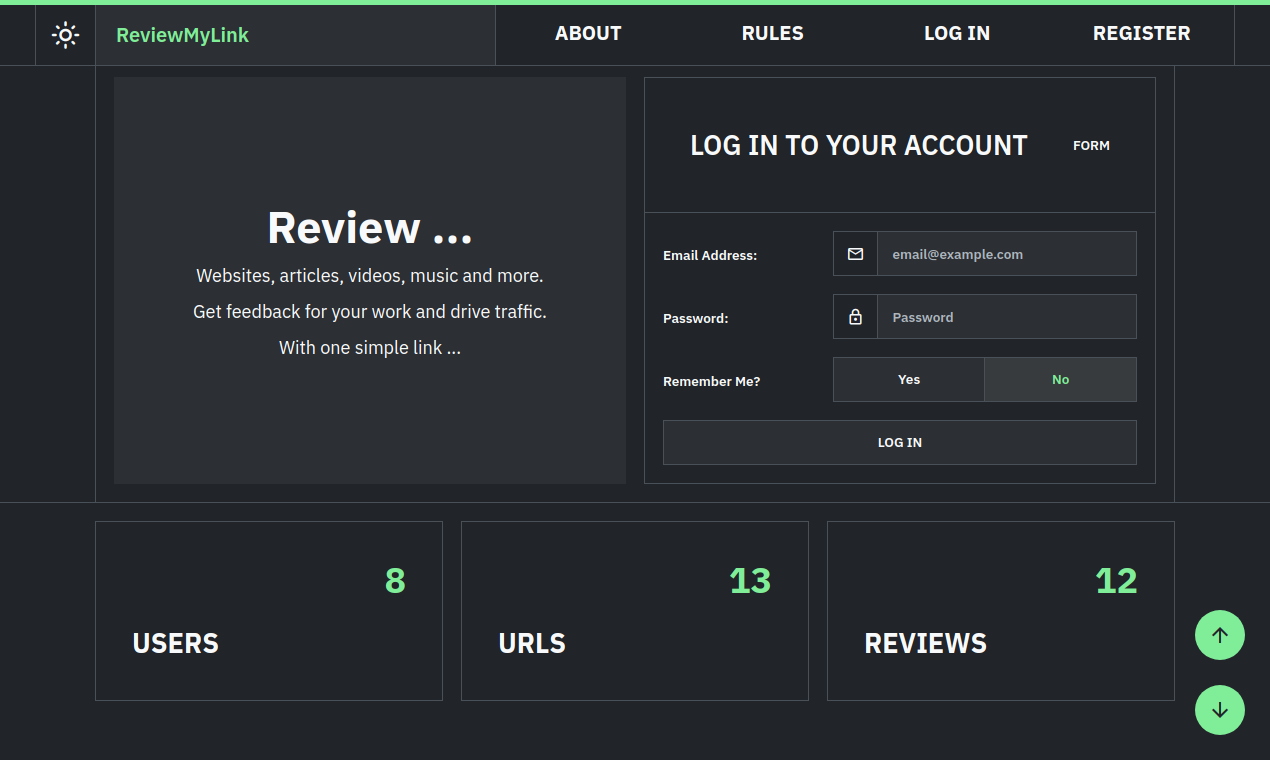Click the FORM label on the login panel
Viewport: 1270px width, 760px height.
(x=1091, y=145)
